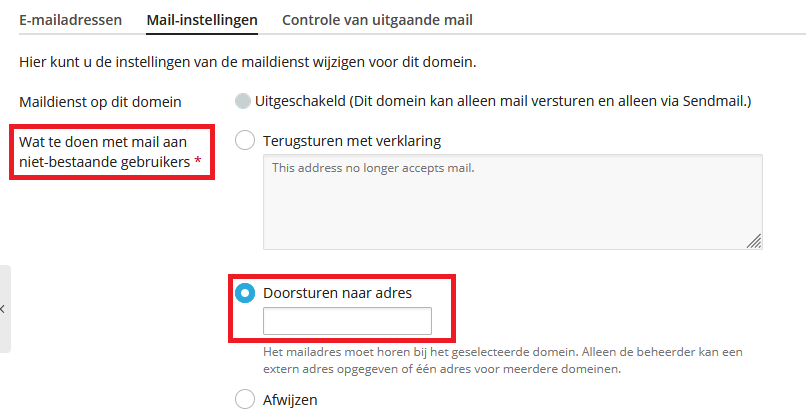Click the 'Maildienst op dit domein' label
Image resolution: width=806 pixels, height=420 pixels.
coord(100,102)
